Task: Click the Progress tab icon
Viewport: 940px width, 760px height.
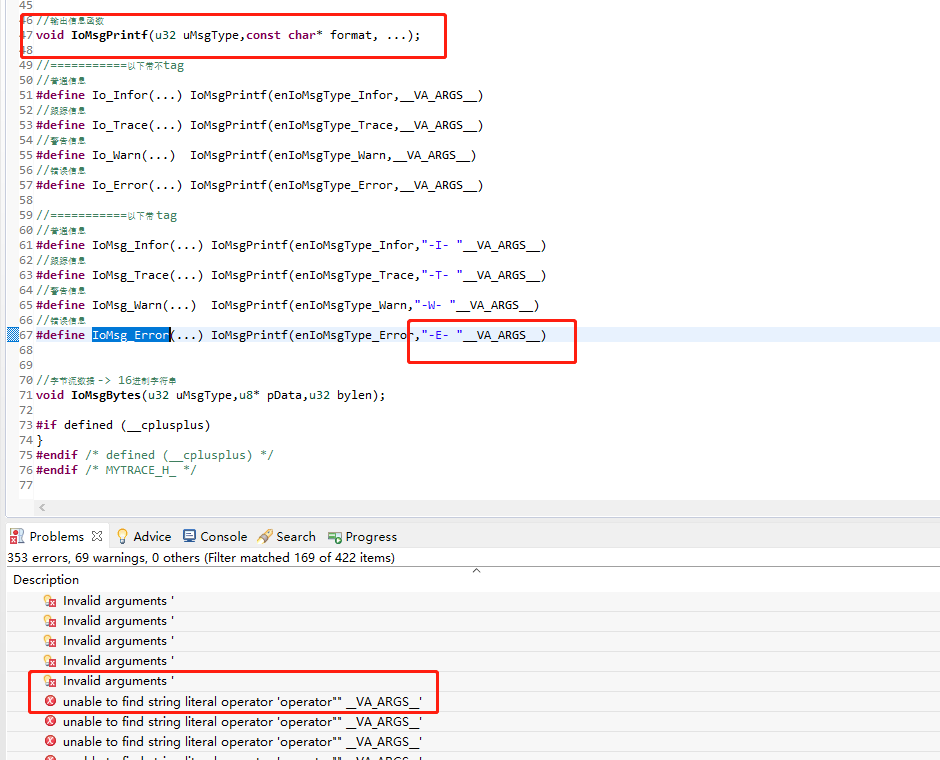Action: point(335,537)
